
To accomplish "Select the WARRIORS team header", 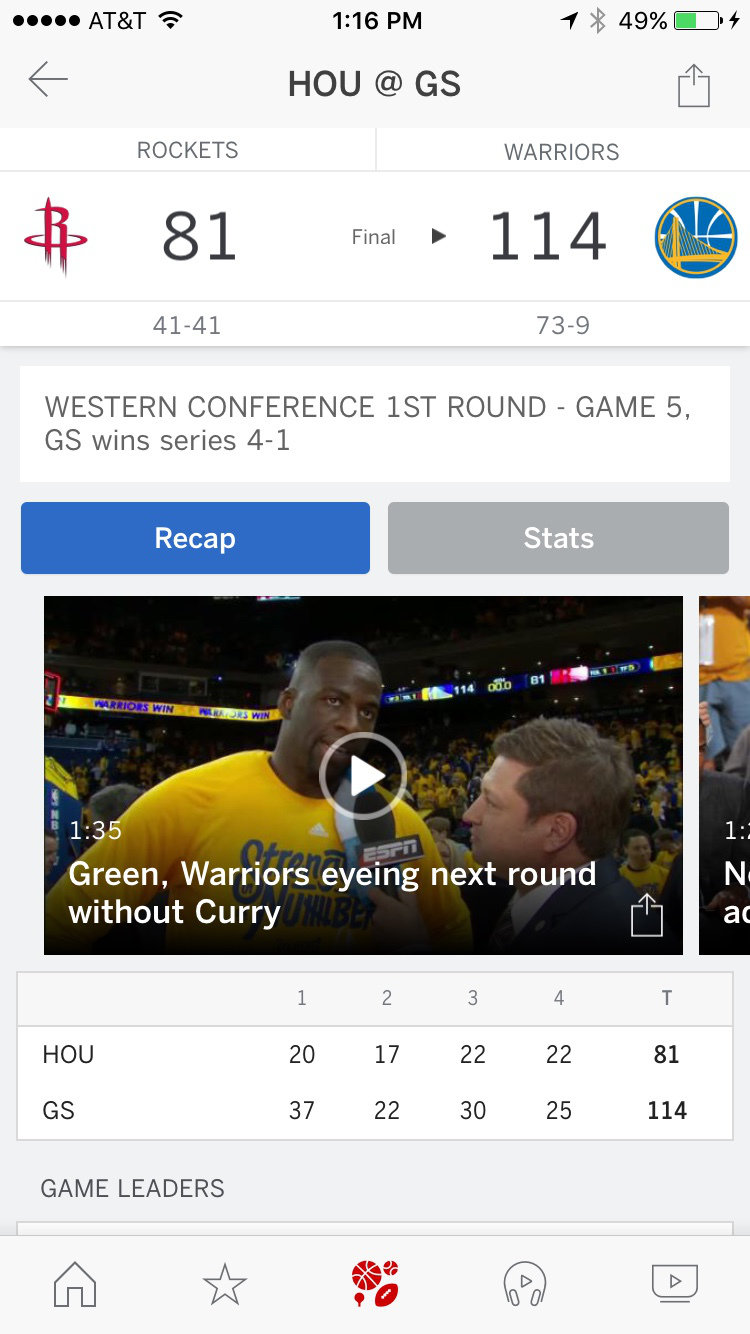I will click(562, 151).
